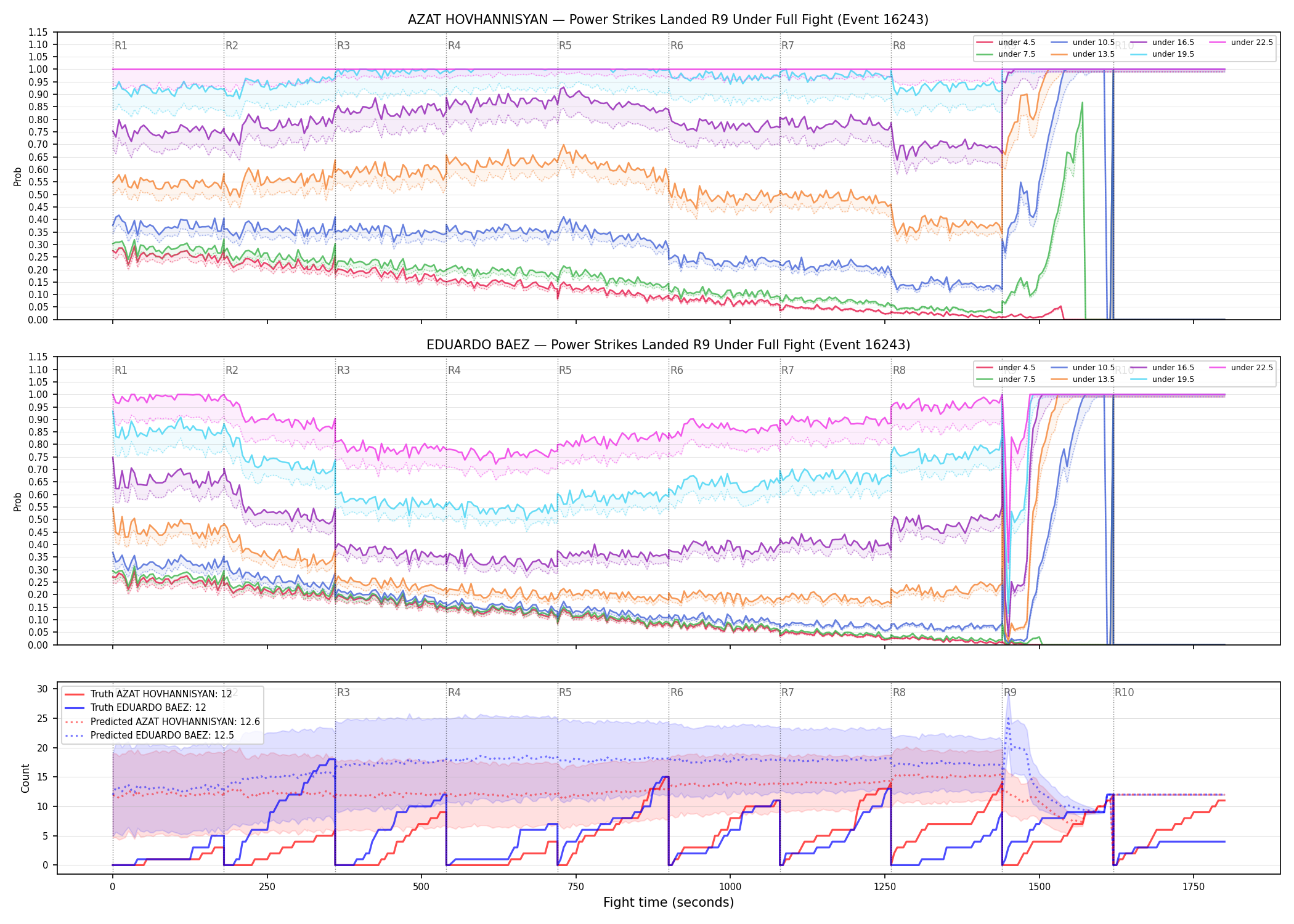Click 'Prob' axis label on Hovhannisyan chart
Viewport: 1294px width, 924px height.
click(x=17, y=176)
